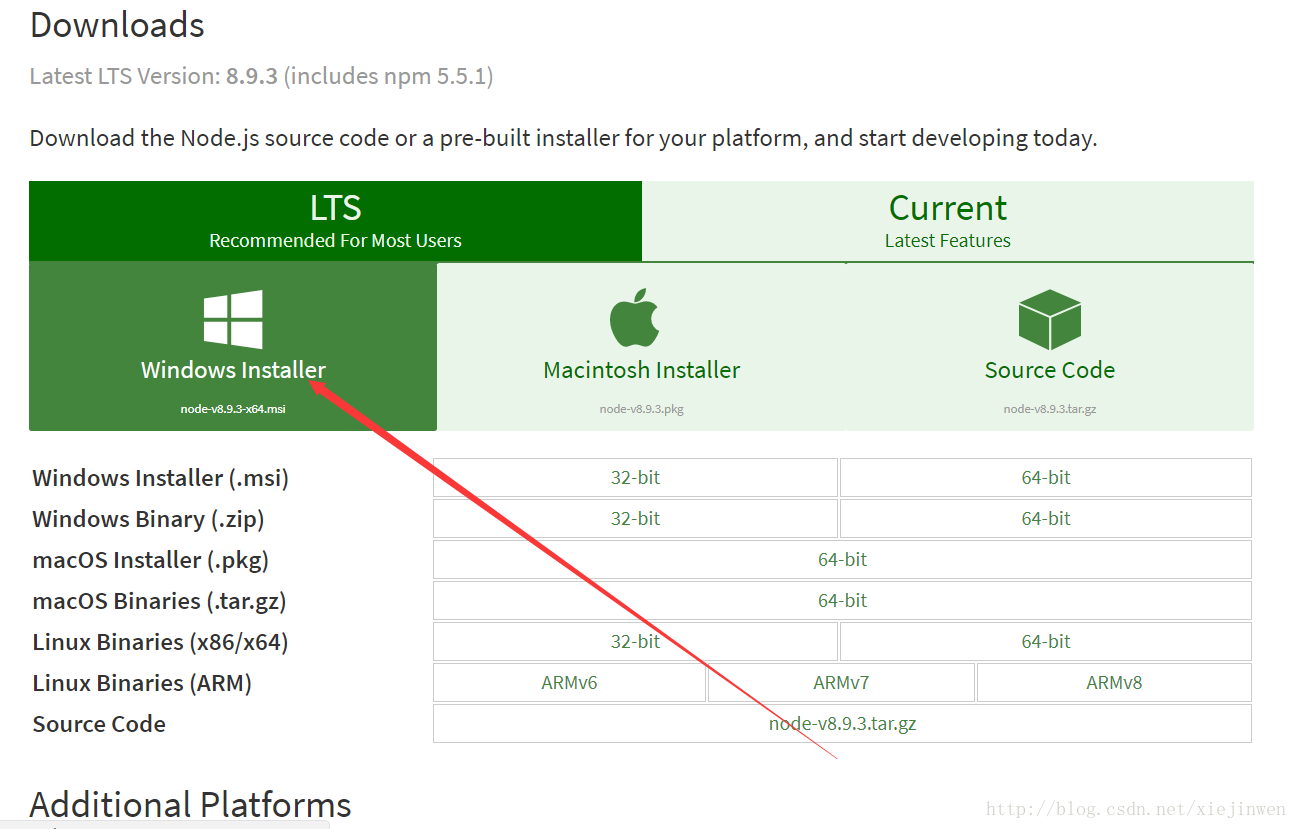Download node-v8.9.3.pkg Macintosh Installer
1297x829 pixels.
(x=641, y=346)
